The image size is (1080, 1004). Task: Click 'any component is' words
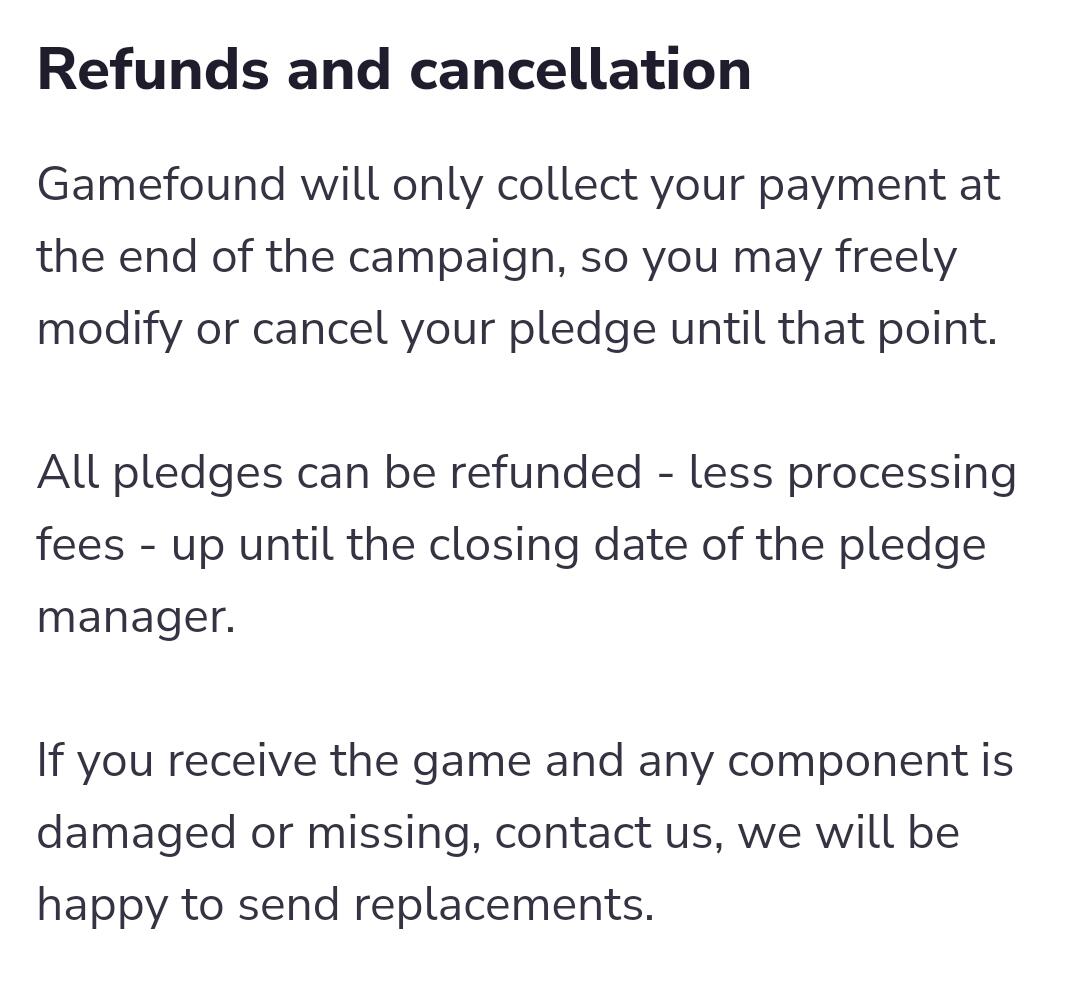coord(825,762)
